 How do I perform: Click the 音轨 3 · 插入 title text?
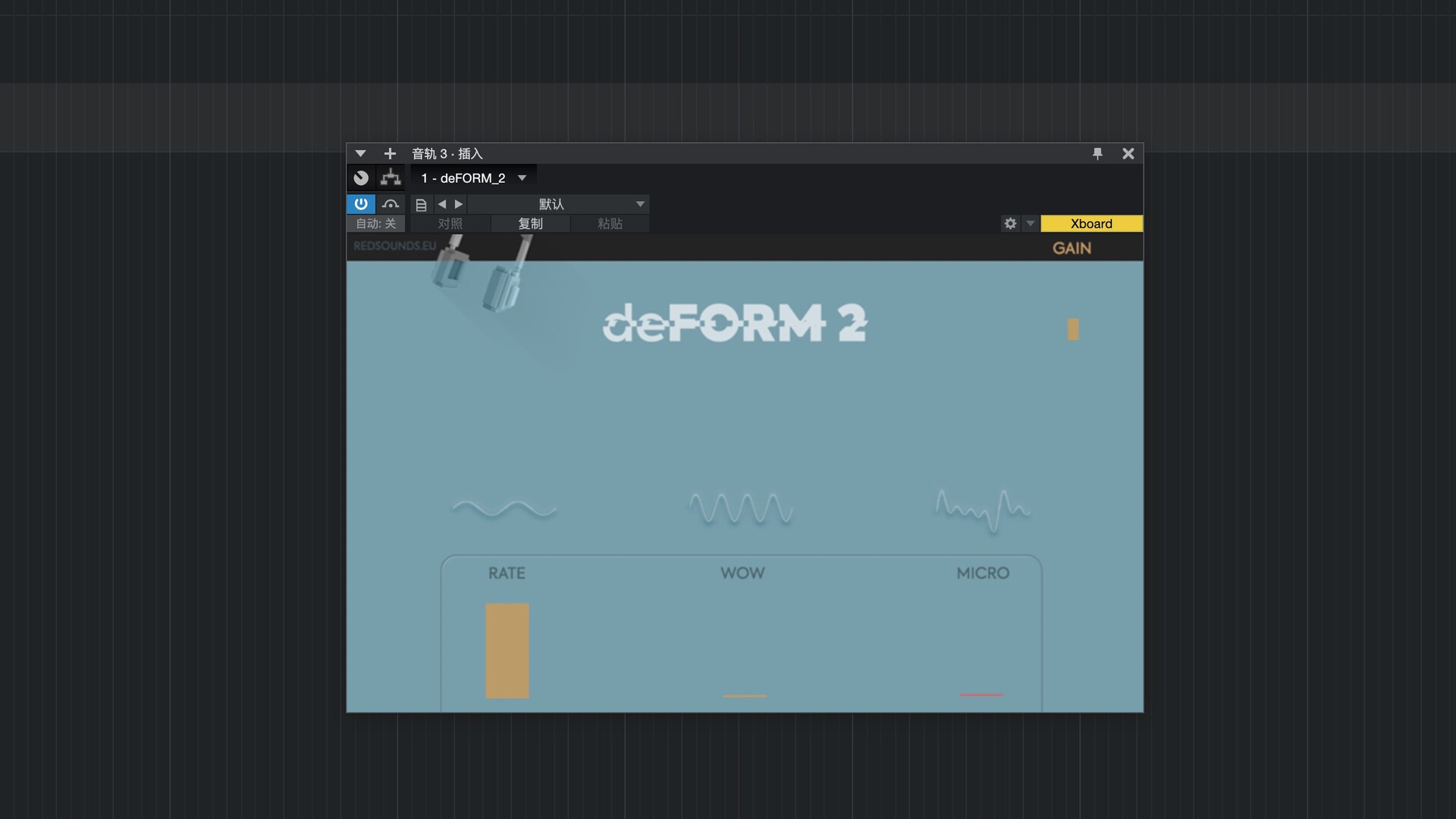click(447, 153)
